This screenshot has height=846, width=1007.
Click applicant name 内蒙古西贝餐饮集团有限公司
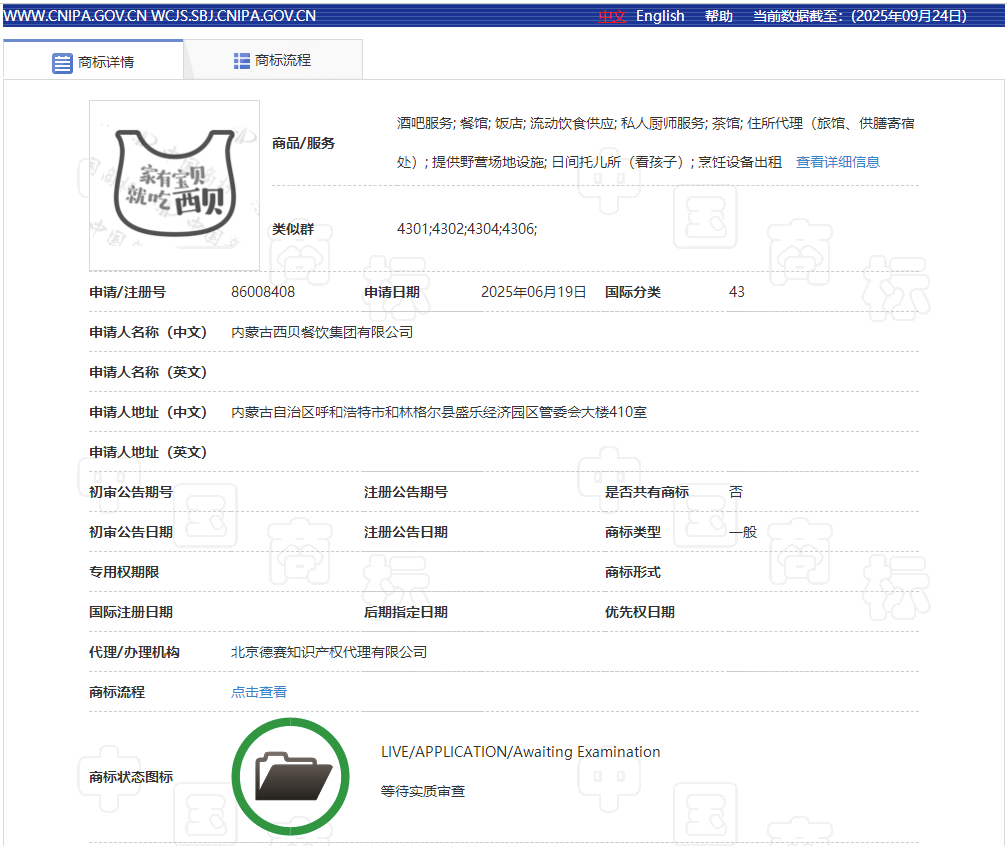click(322, 332)
